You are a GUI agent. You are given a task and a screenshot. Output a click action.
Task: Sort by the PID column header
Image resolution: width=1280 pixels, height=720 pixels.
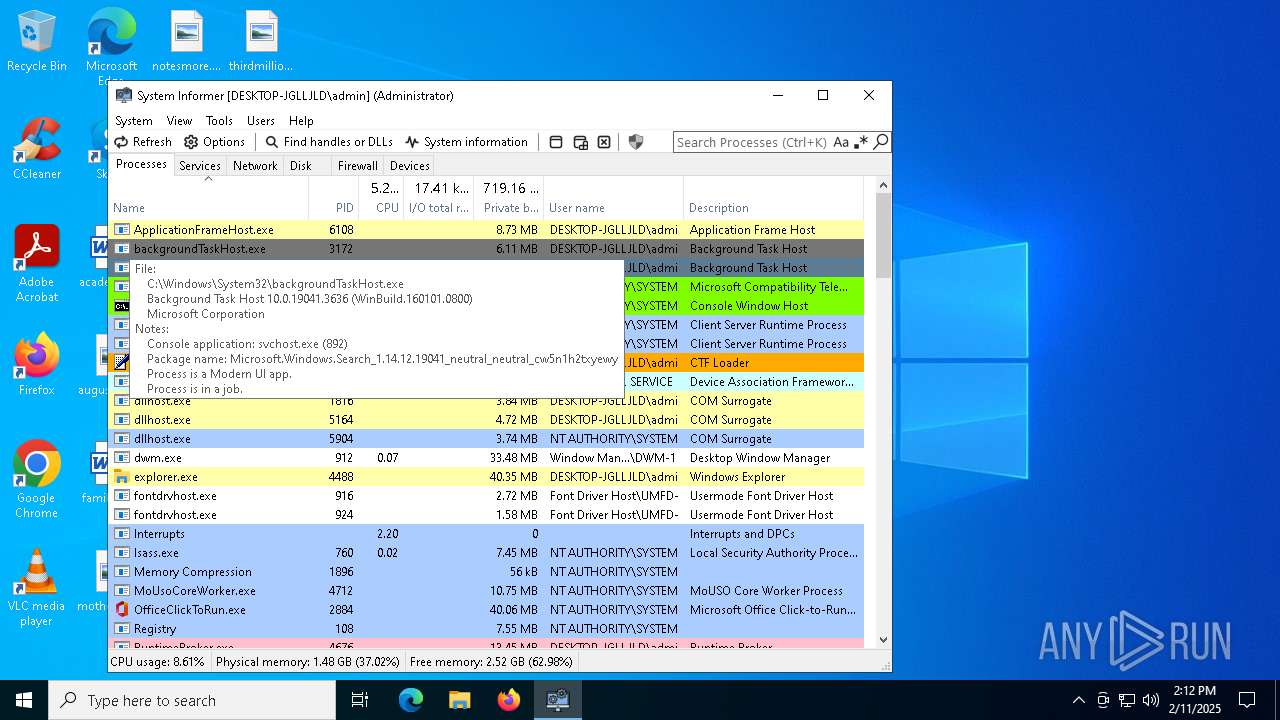pos(333,198)
